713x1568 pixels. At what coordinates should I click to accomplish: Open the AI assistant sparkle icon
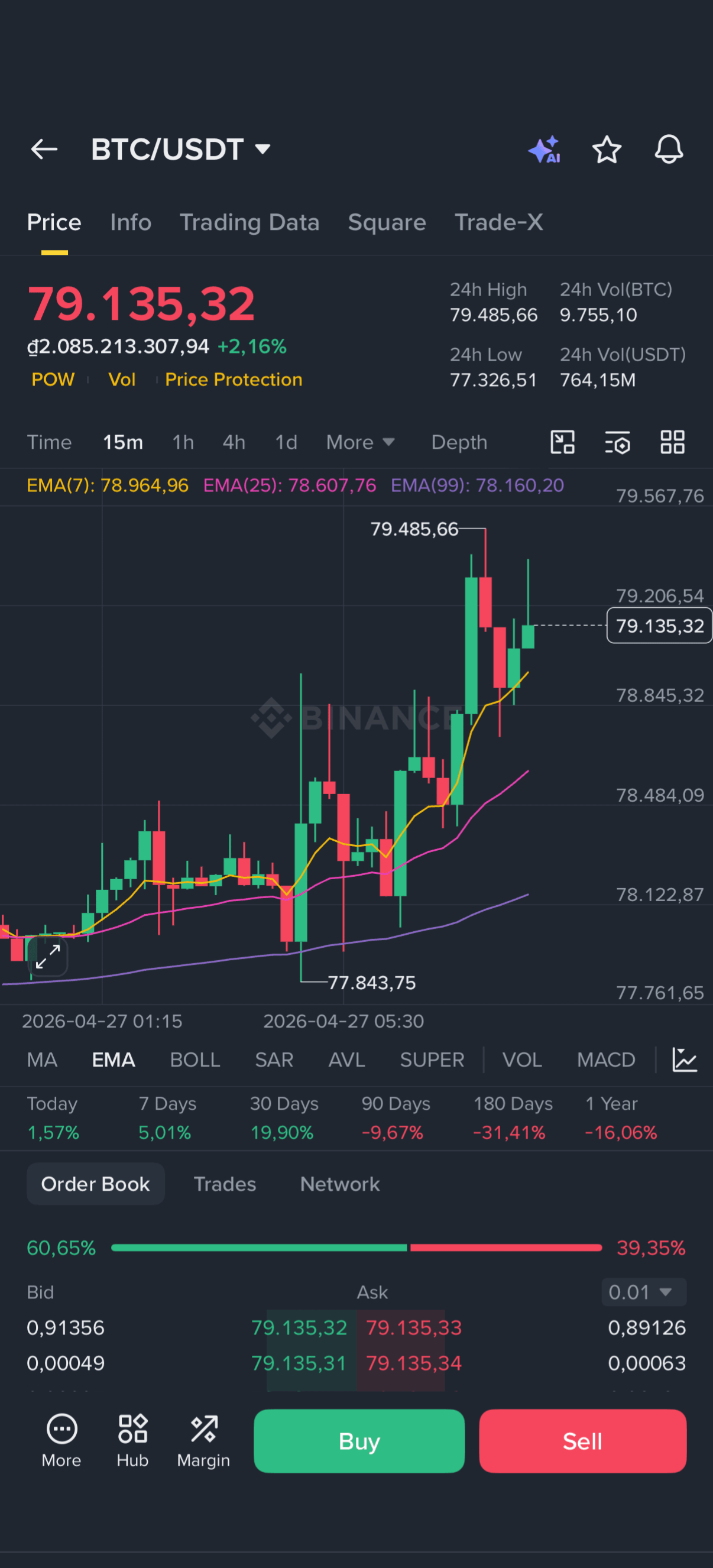545,150
